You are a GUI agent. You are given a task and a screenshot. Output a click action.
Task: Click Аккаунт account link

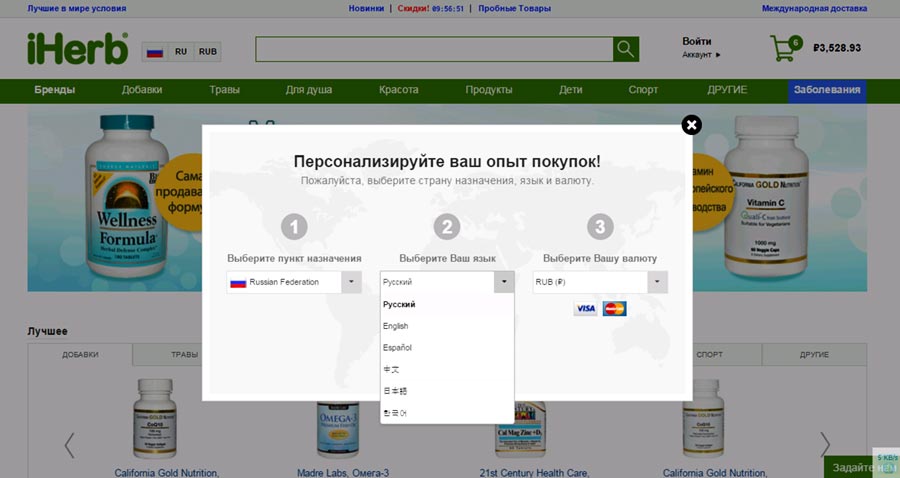pyautogui.click(x=701, y=55)
